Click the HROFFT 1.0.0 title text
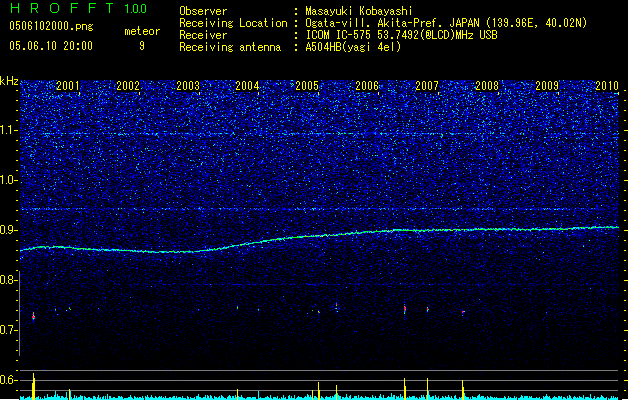 click(78, 8)
